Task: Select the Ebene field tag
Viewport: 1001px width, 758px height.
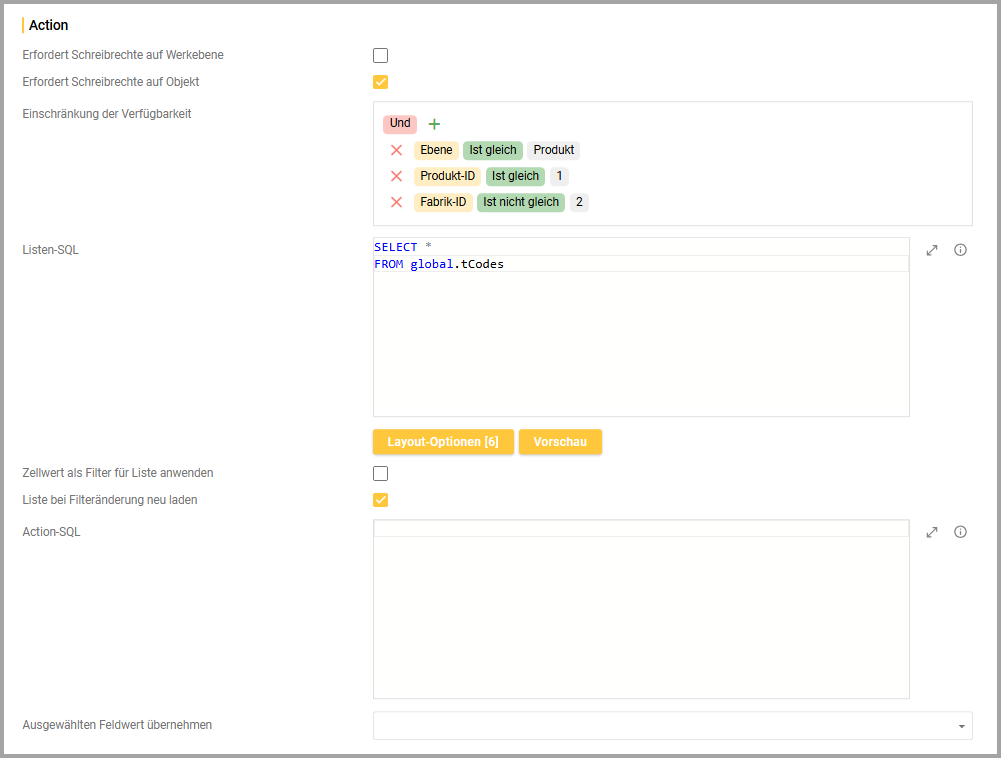Action: [x=436, y=150]
